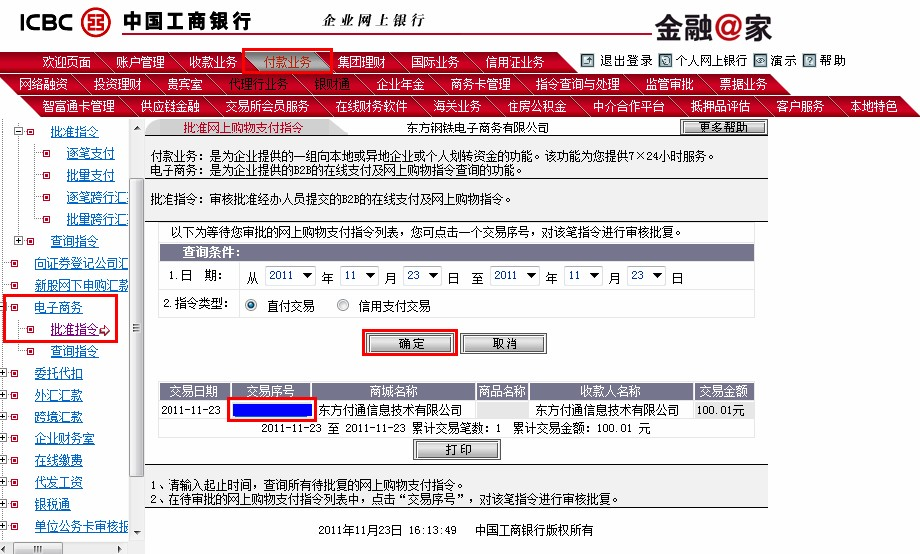Click the demo icon beside 演示

[x=760, y=60]
